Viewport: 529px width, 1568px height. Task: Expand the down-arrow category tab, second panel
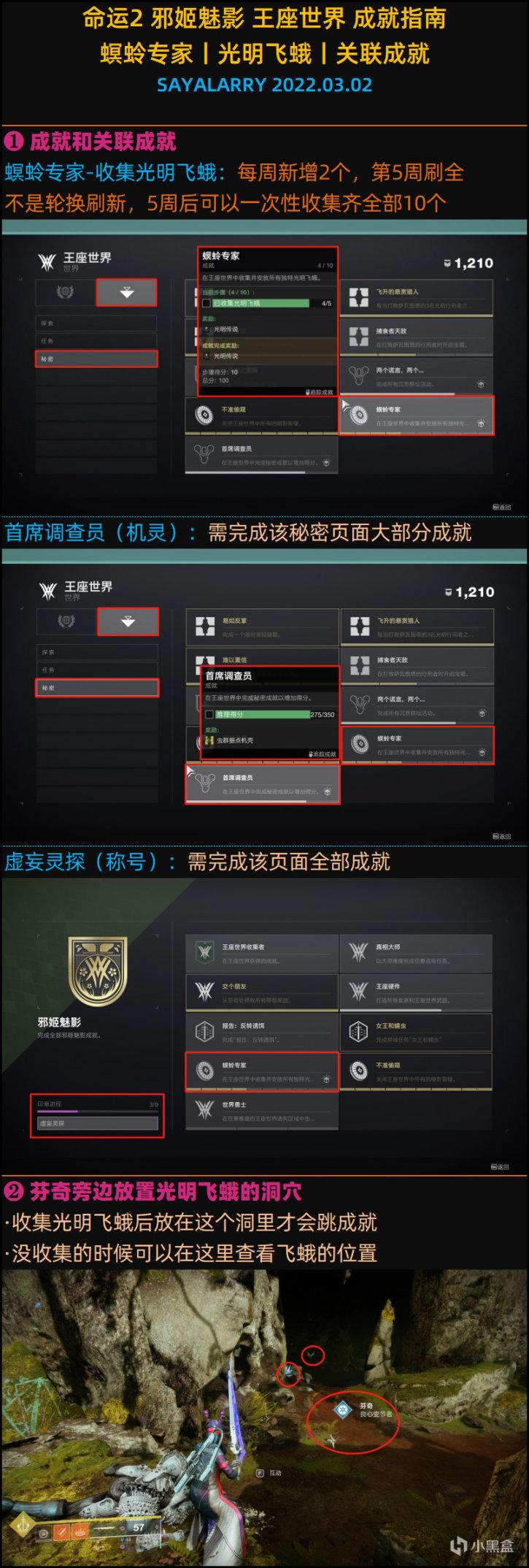tap(128, 622)
